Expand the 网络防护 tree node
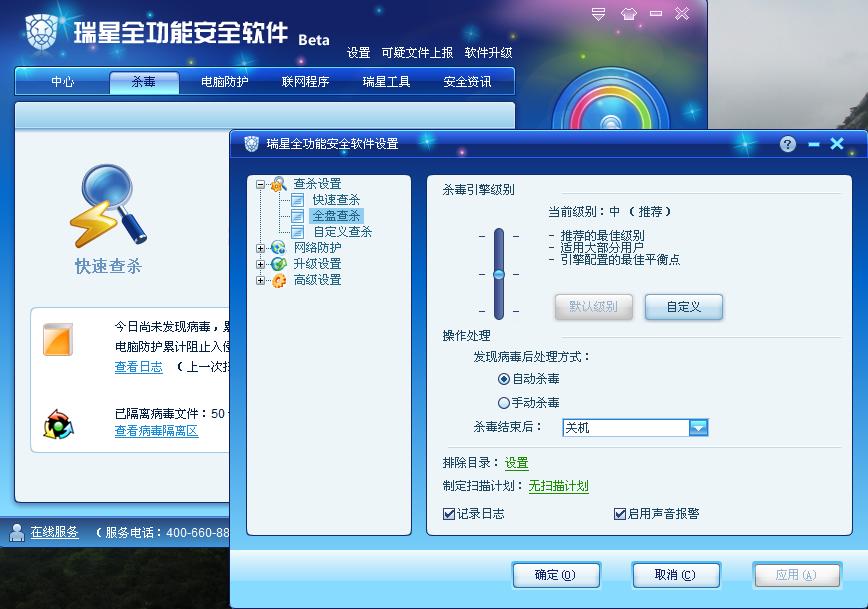868x609 pixels. click(260, 249)
